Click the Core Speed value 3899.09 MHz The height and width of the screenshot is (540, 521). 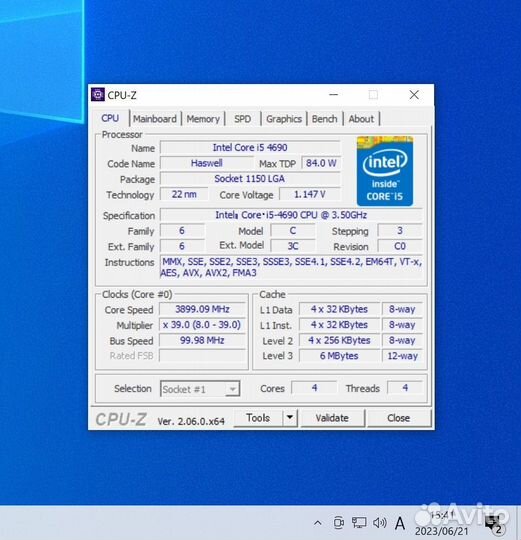(202, 309)
